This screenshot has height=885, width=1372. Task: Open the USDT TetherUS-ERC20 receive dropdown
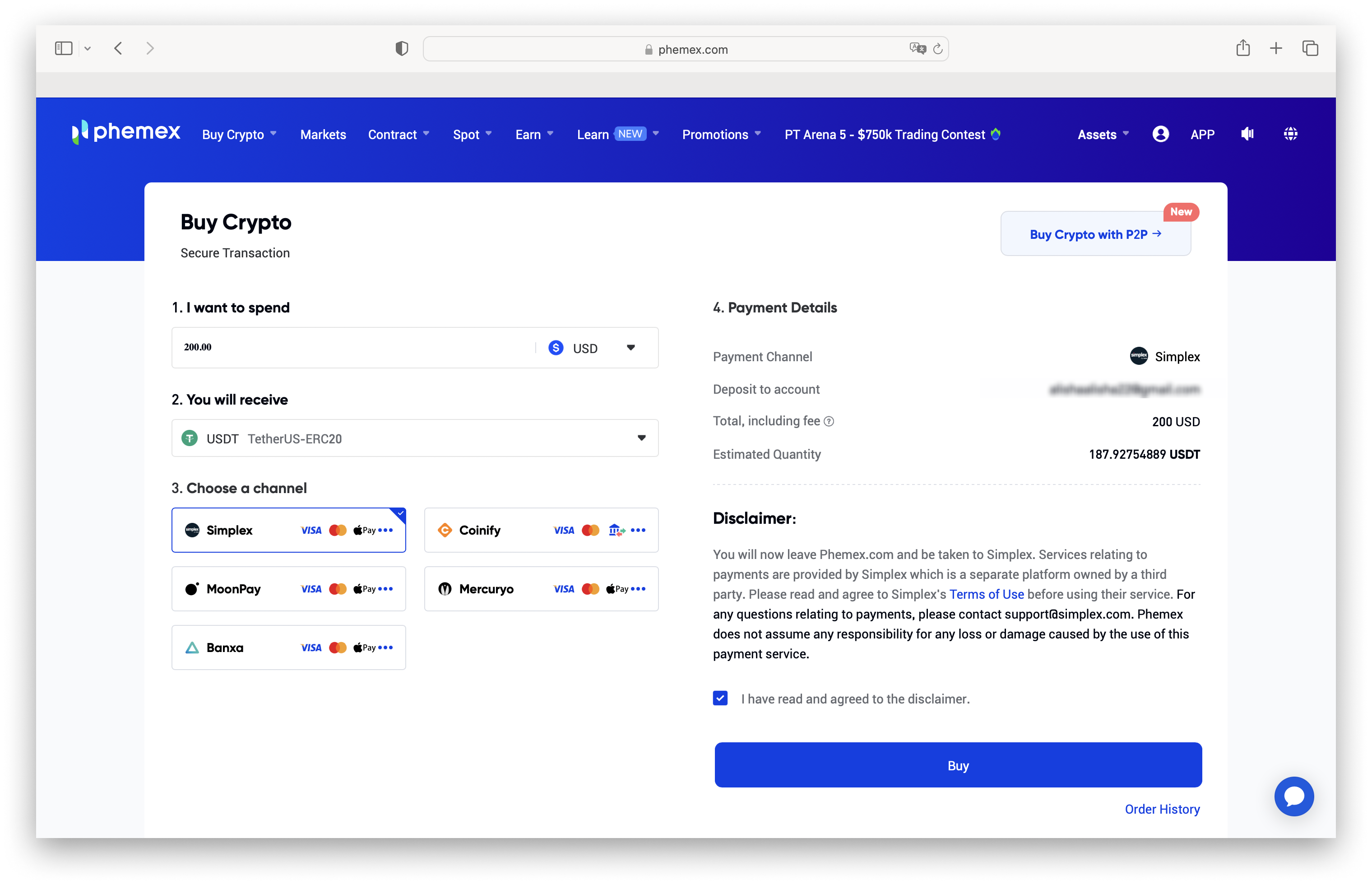click(415, 438)
